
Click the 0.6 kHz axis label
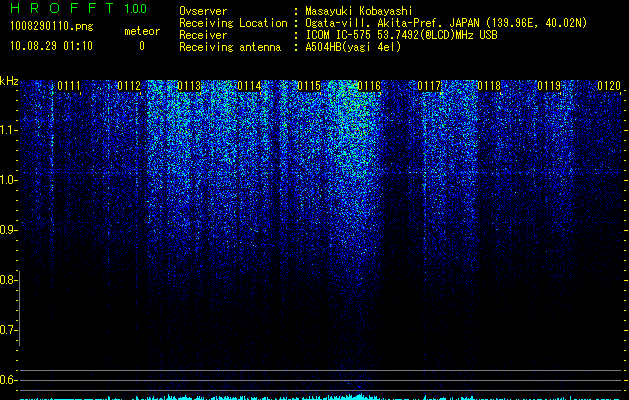tap(8, 380)
